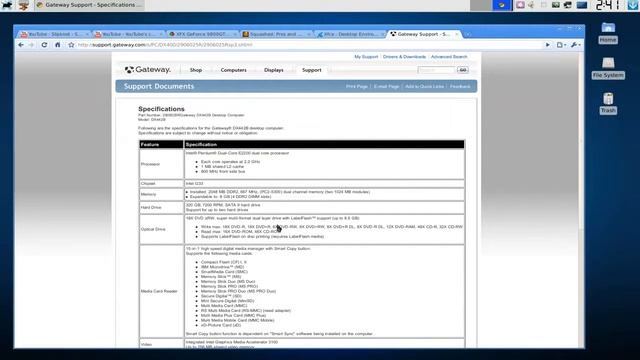The width and height of the screenshot is (640, 360).
Task: Click the E-mail Page link
Action: 386,87
